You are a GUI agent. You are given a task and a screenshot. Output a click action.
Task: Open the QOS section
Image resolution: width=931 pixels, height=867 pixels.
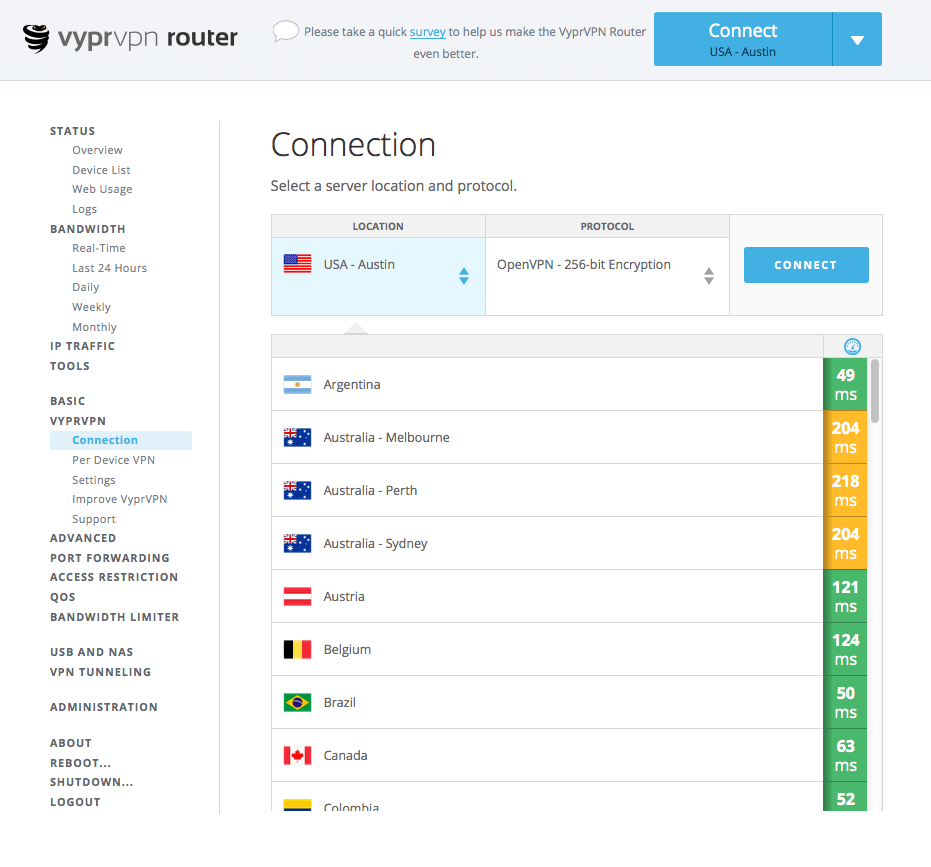pos(62,597)
